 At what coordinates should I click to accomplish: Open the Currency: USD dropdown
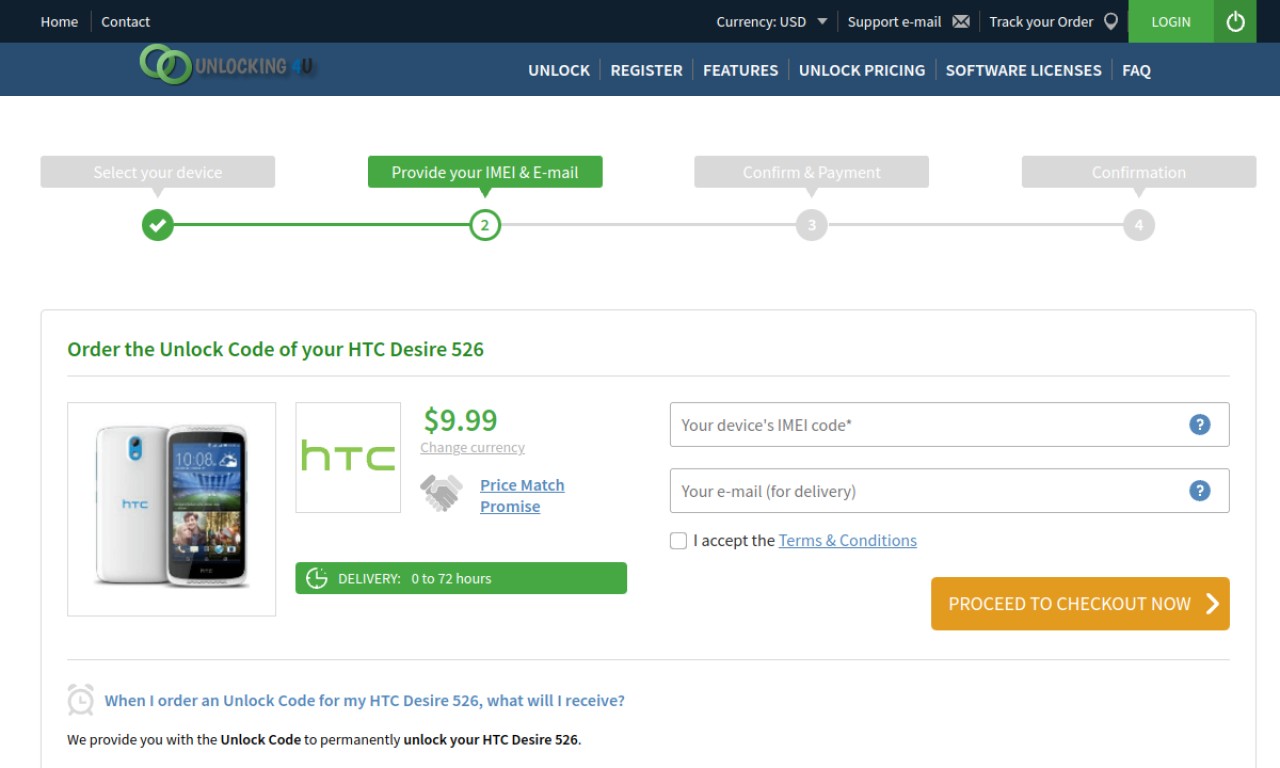pyautogui.click(x=772, y=21)
